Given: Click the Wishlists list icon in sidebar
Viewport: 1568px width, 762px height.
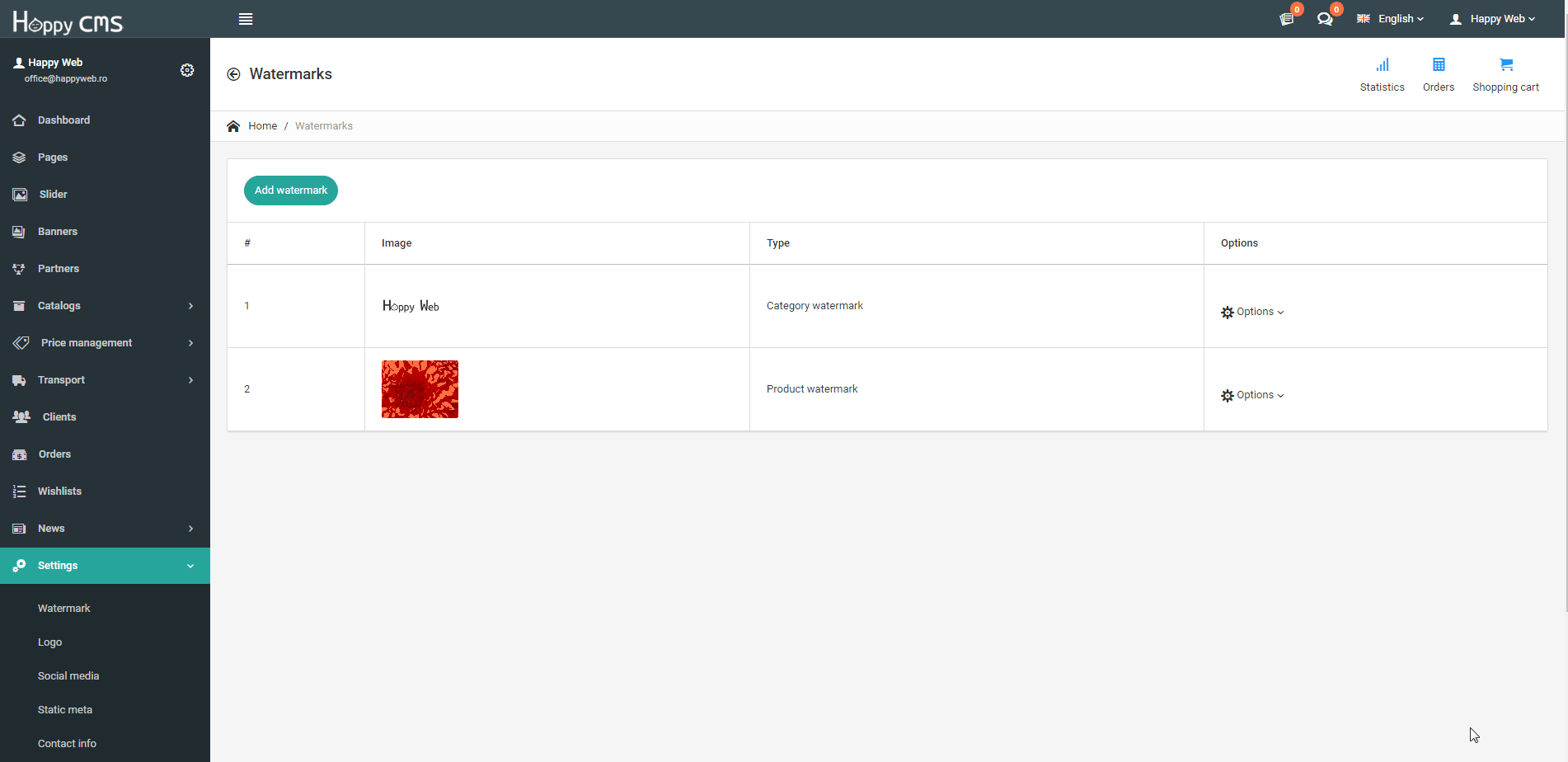Looking at the screenshot, I should pos(19,492).
